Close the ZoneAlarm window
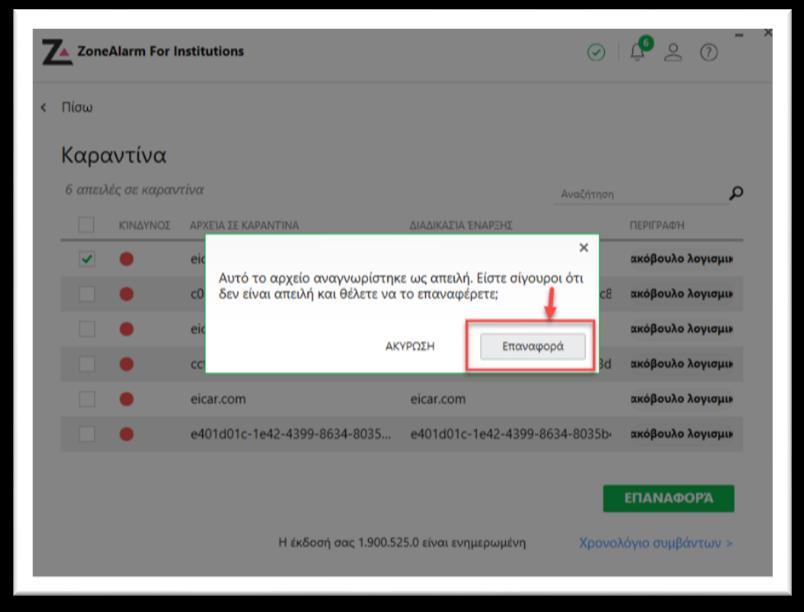Screen dimensions: 804x612 768,33
